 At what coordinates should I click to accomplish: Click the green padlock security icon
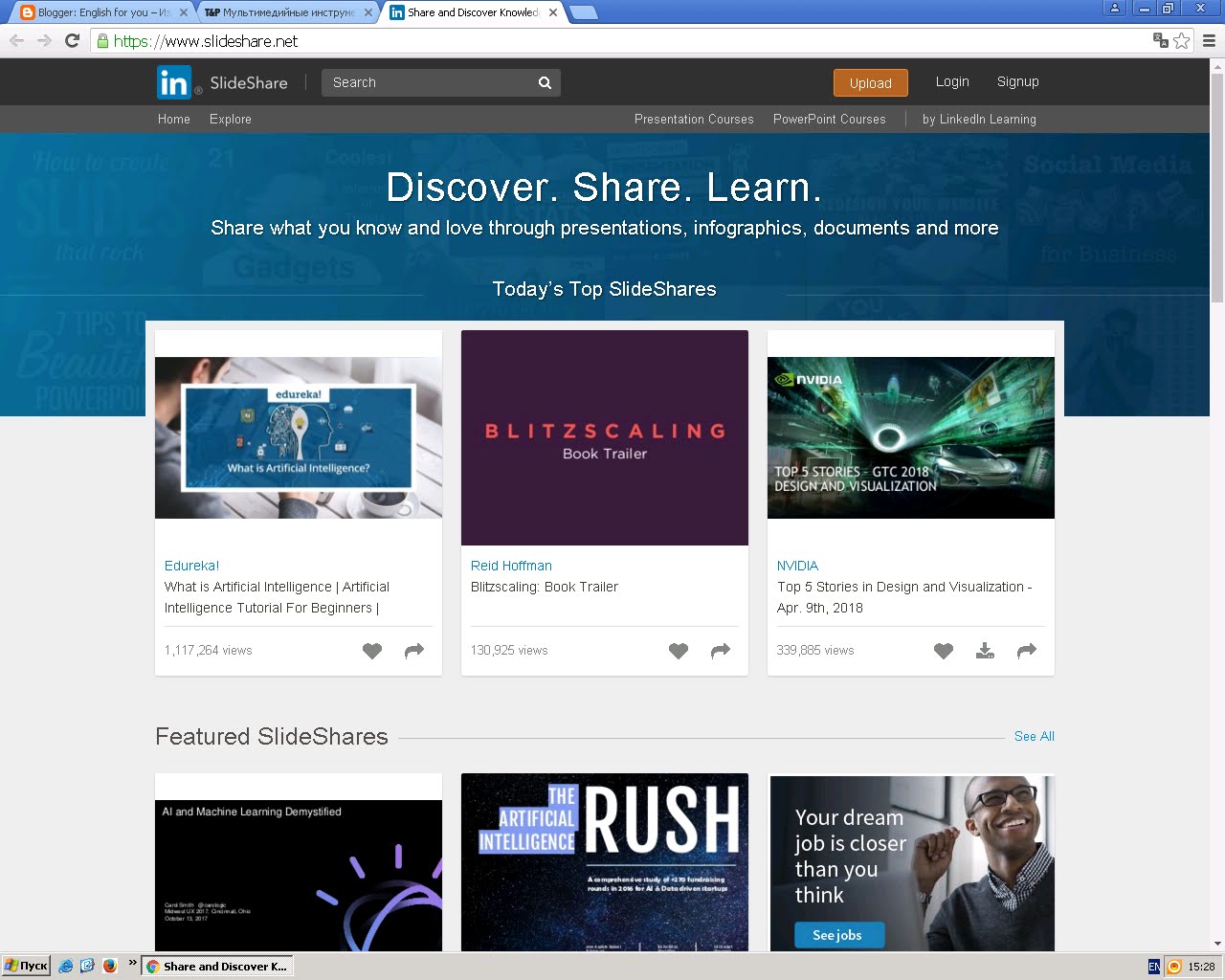coord(102,41)
